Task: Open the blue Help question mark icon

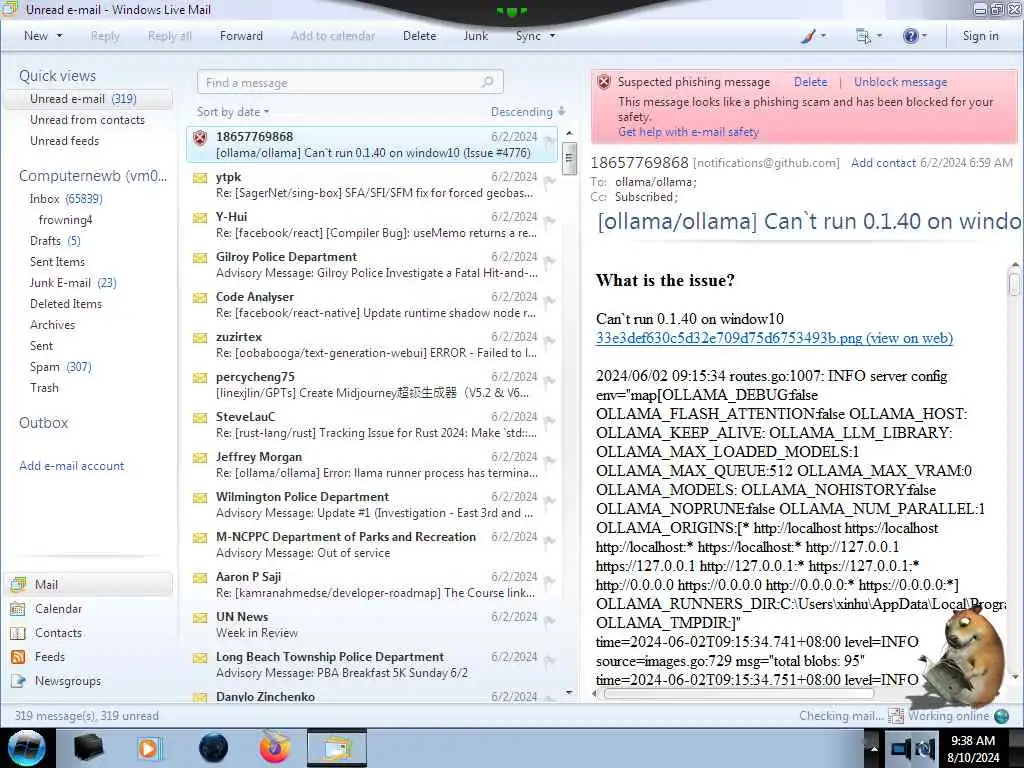Action: [x=910, y=37]
